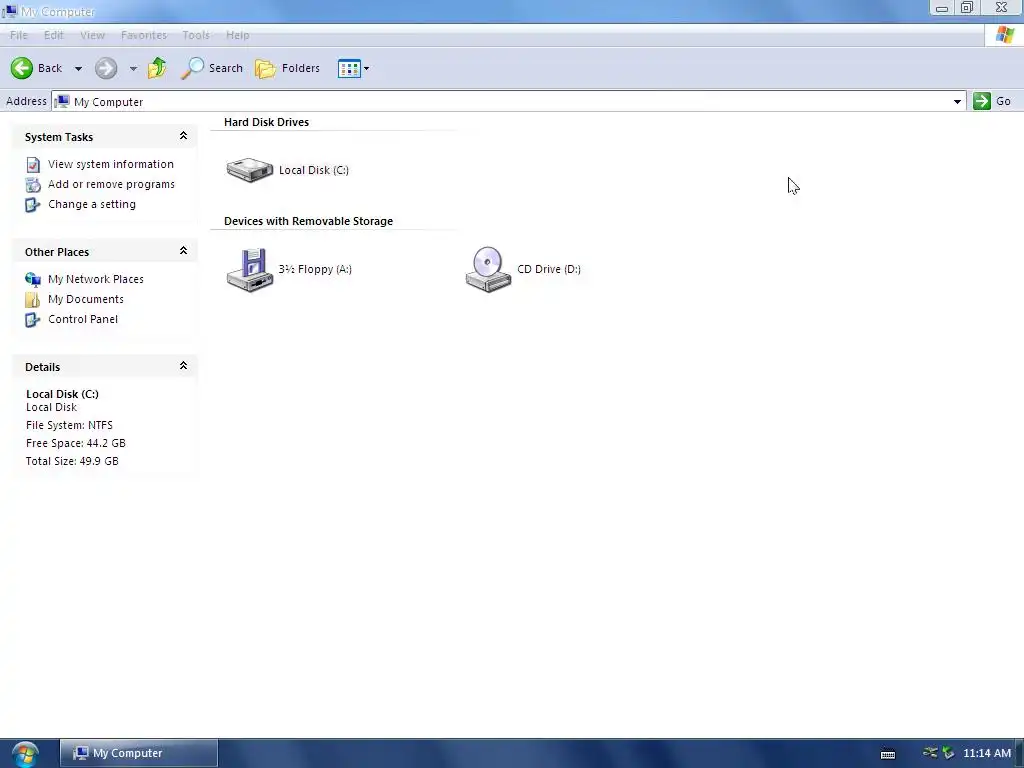Screen dimensions: 1024x768
Task: Open the Back history dropdown arrow
Action: click(78, 69)
